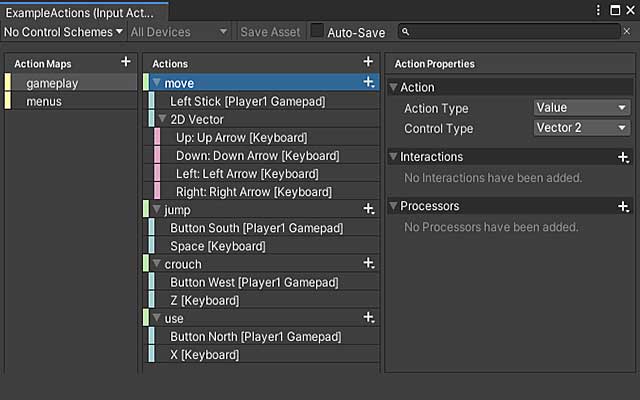Collapse the crouch action foldout
Viewport: 640px width, 400px height.
pyautogui.click(x=156, y=264)
